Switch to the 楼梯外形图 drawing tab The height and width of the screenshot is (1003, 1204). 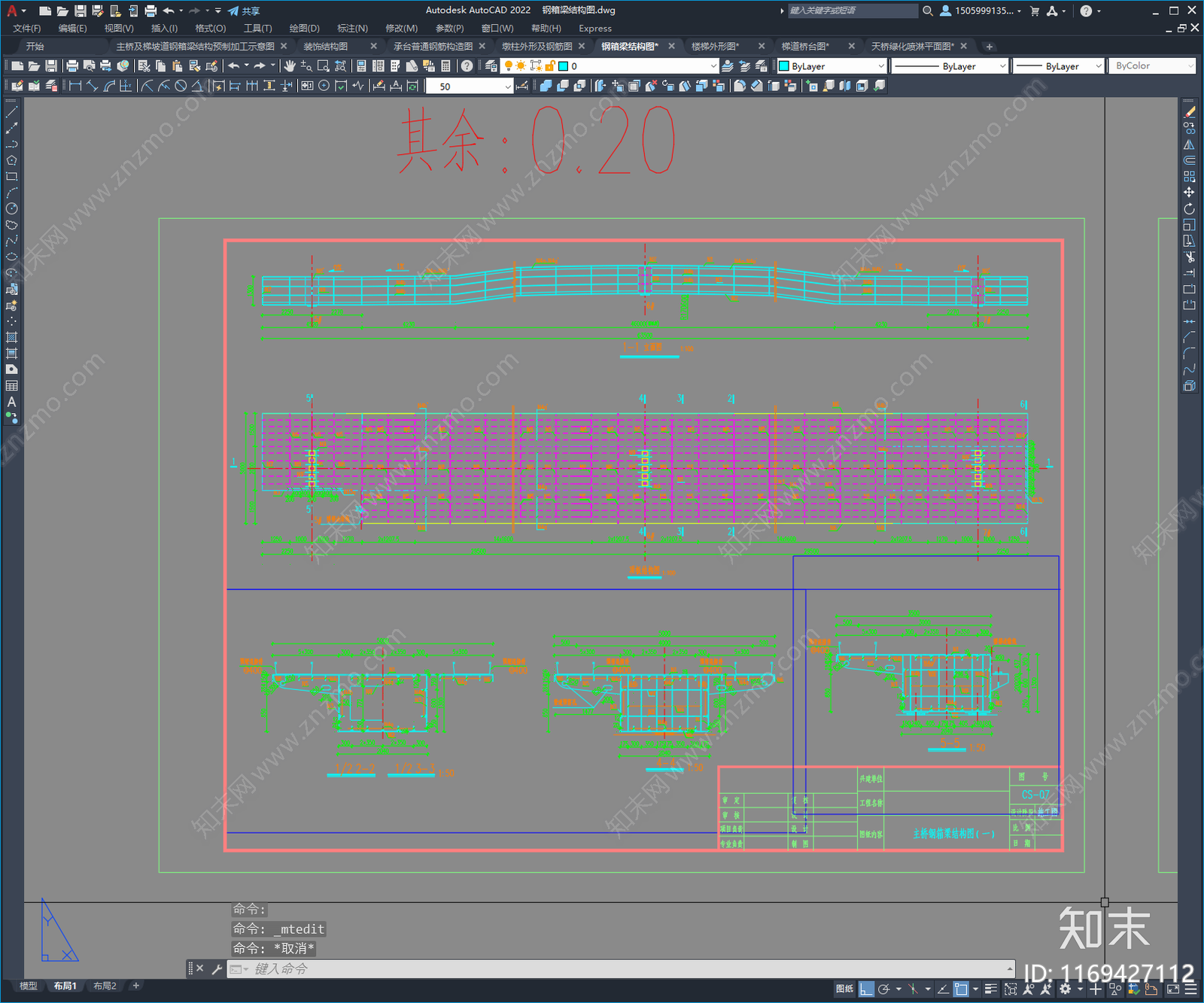pos(715,46)
